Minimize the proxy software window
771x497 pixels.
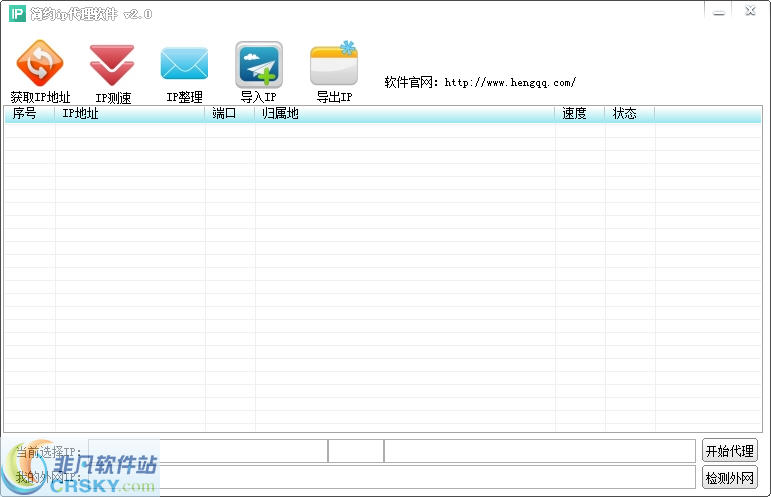point(718,11)
